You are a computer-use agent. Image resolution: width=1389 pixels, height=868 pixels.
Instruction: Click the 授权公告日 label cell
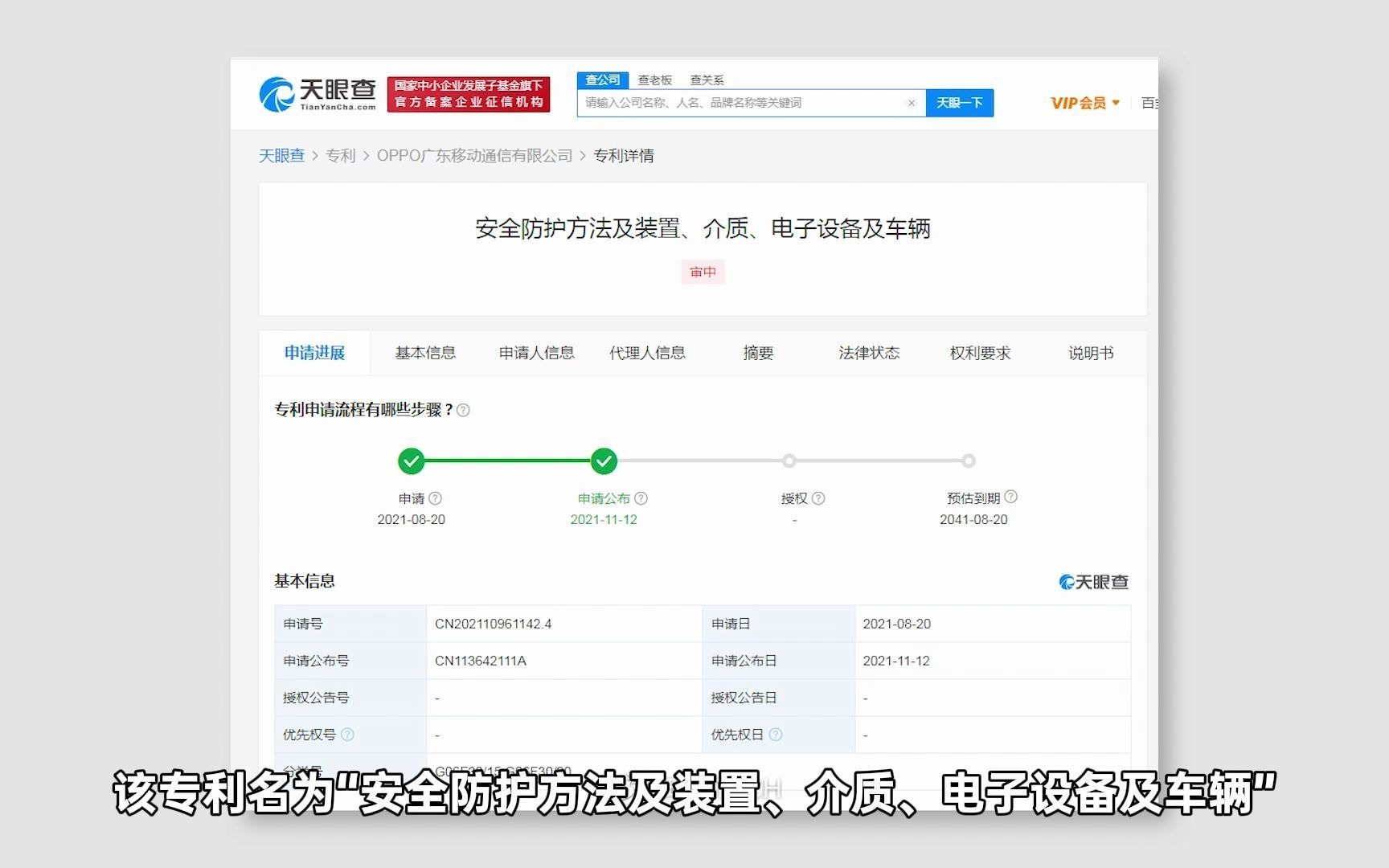click(x=779, y=698)
